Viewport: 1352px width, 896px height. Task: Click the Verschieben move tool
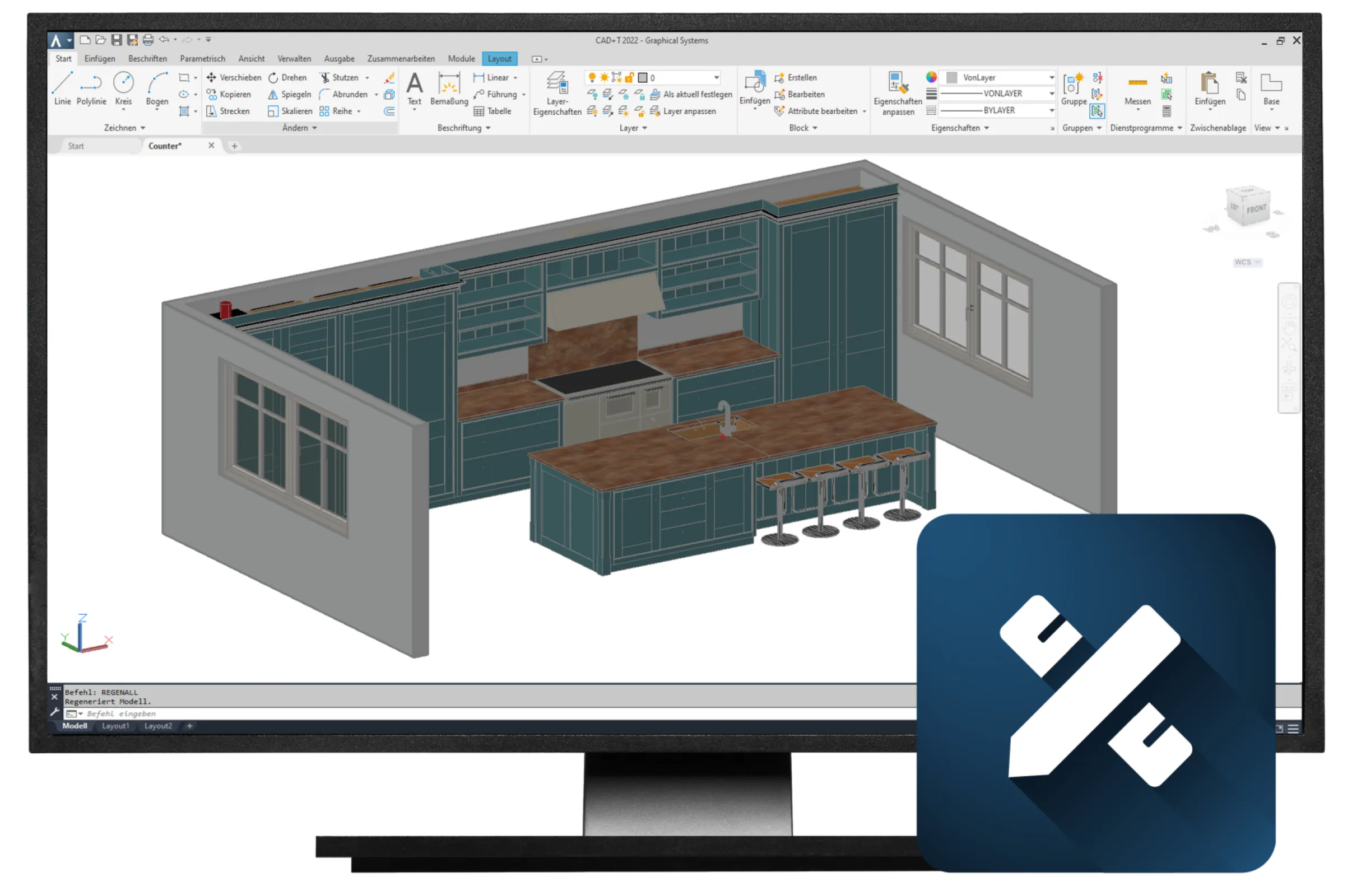(233, 77)
